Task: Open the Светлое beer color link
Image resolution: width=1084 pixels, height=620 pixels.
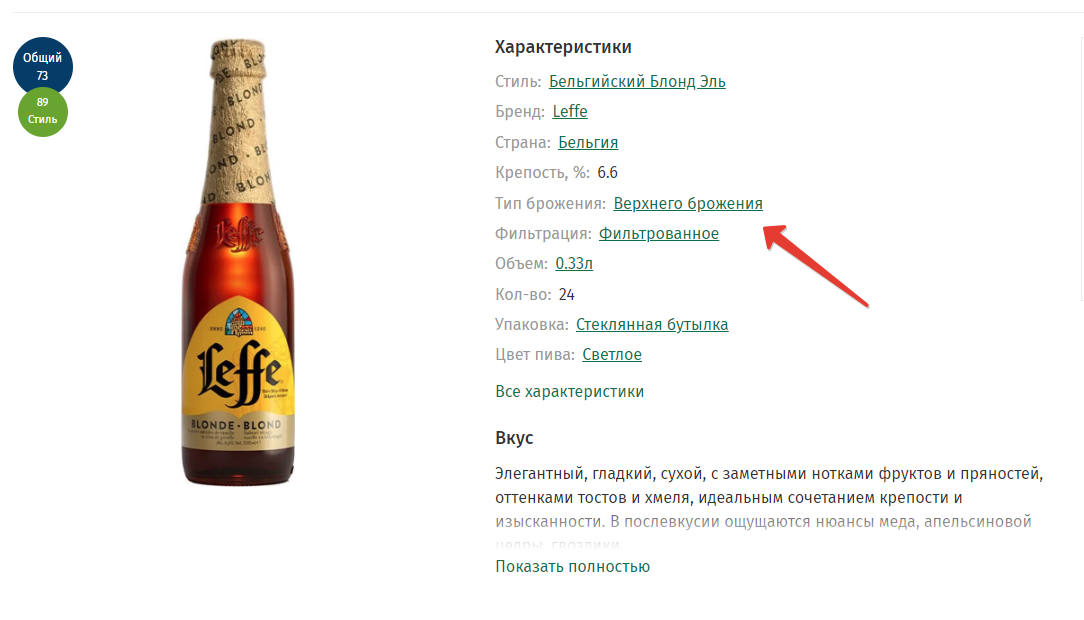Action: click(x=612, y=355)
